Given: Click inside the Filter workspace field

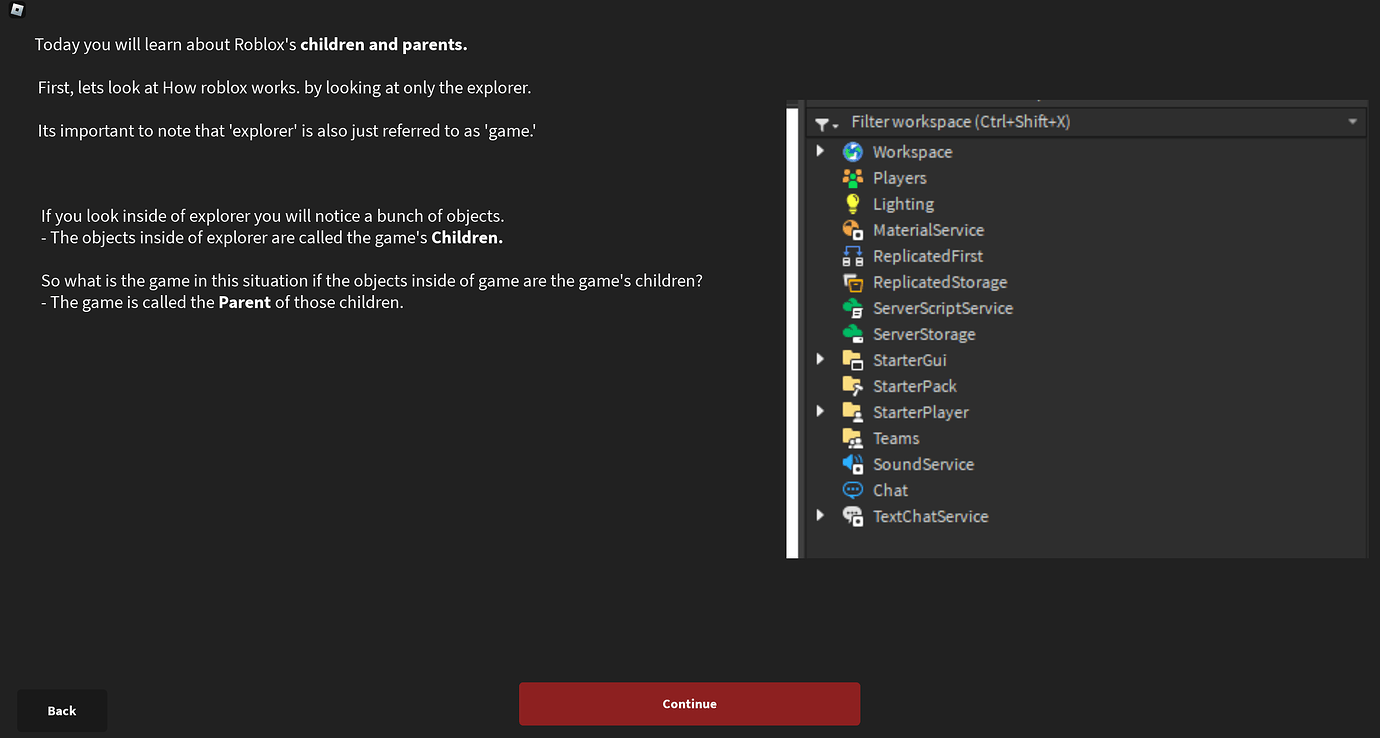Looking at the screenshot, I should (x=1000, y=121).
